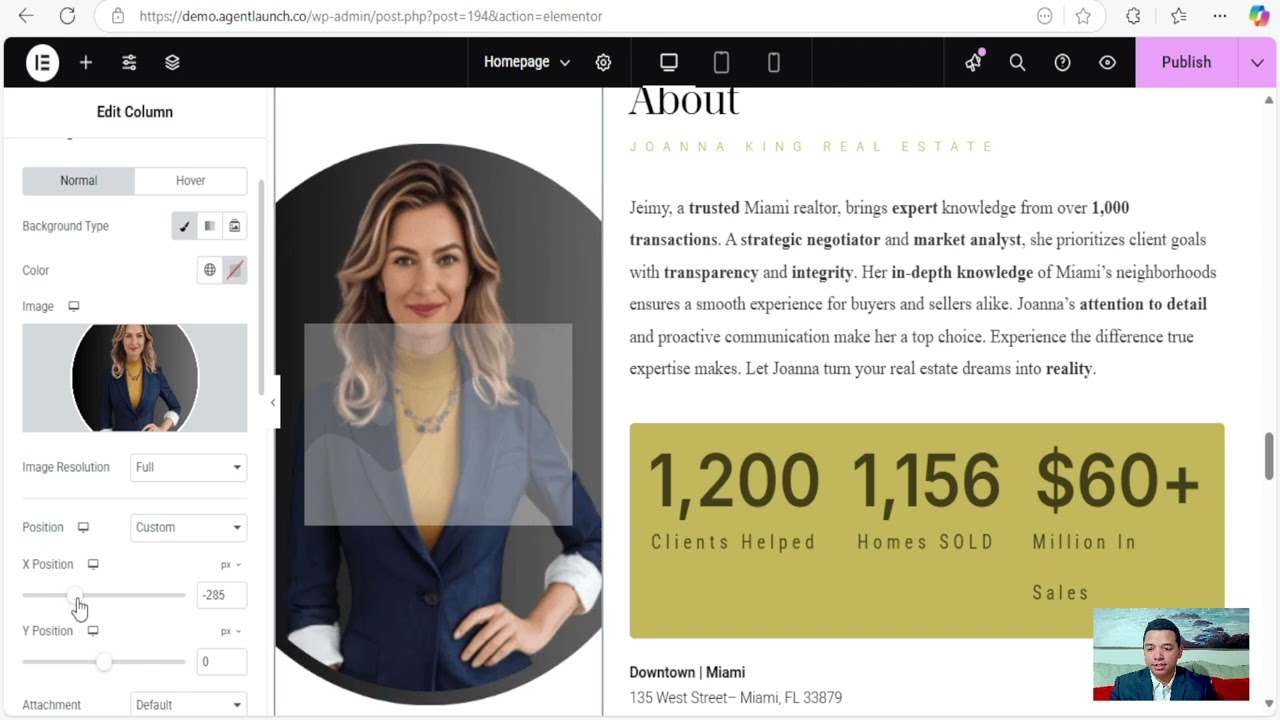Image resolution: width=1280 pixels, height=720 pixels.
Task: Switch to mobile preview mode
Action: (x=773, y=62)
